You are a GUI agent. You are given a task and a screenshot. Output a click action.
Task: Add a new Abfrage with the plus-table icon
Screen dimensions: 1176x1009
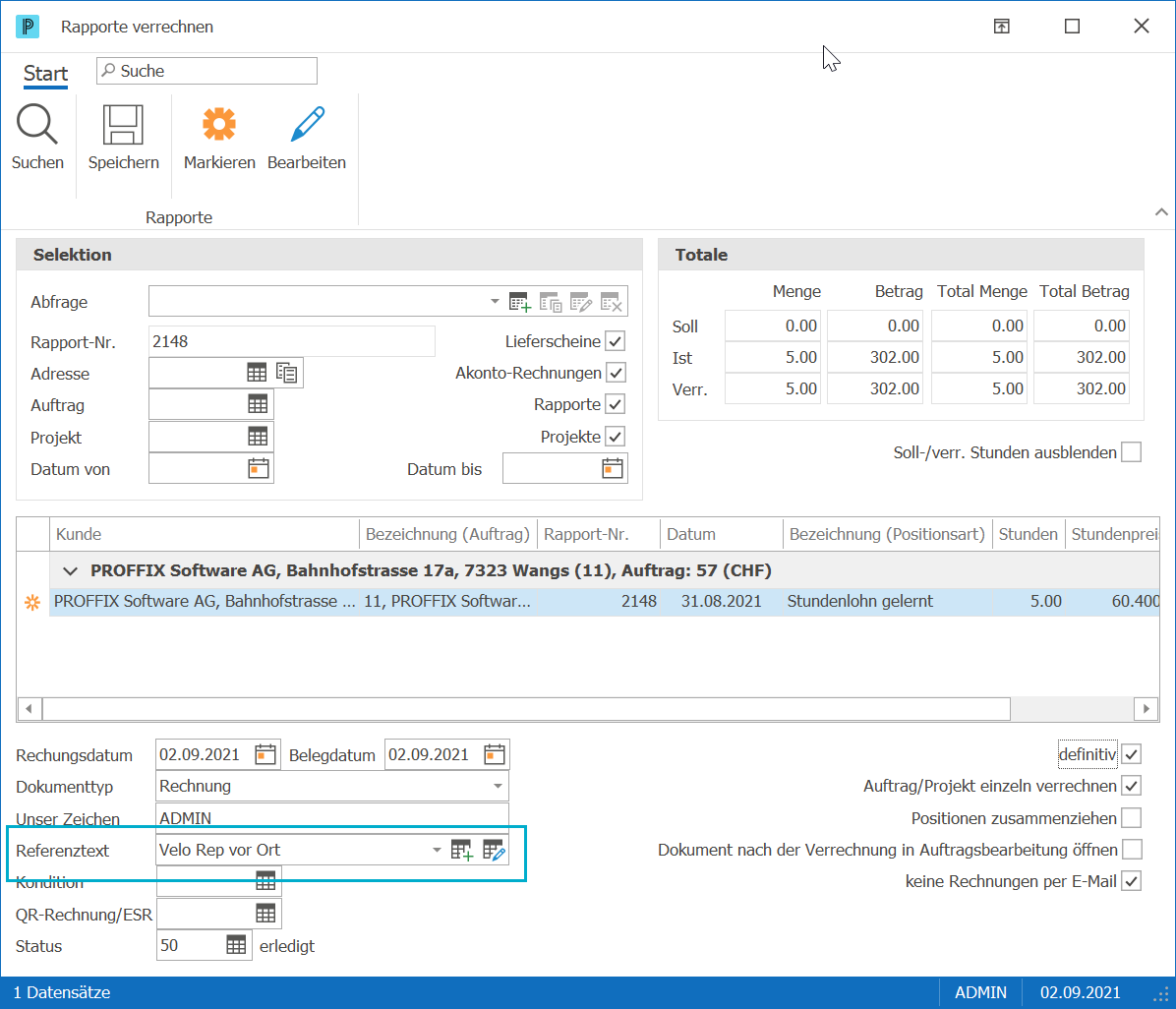point(519,302)
